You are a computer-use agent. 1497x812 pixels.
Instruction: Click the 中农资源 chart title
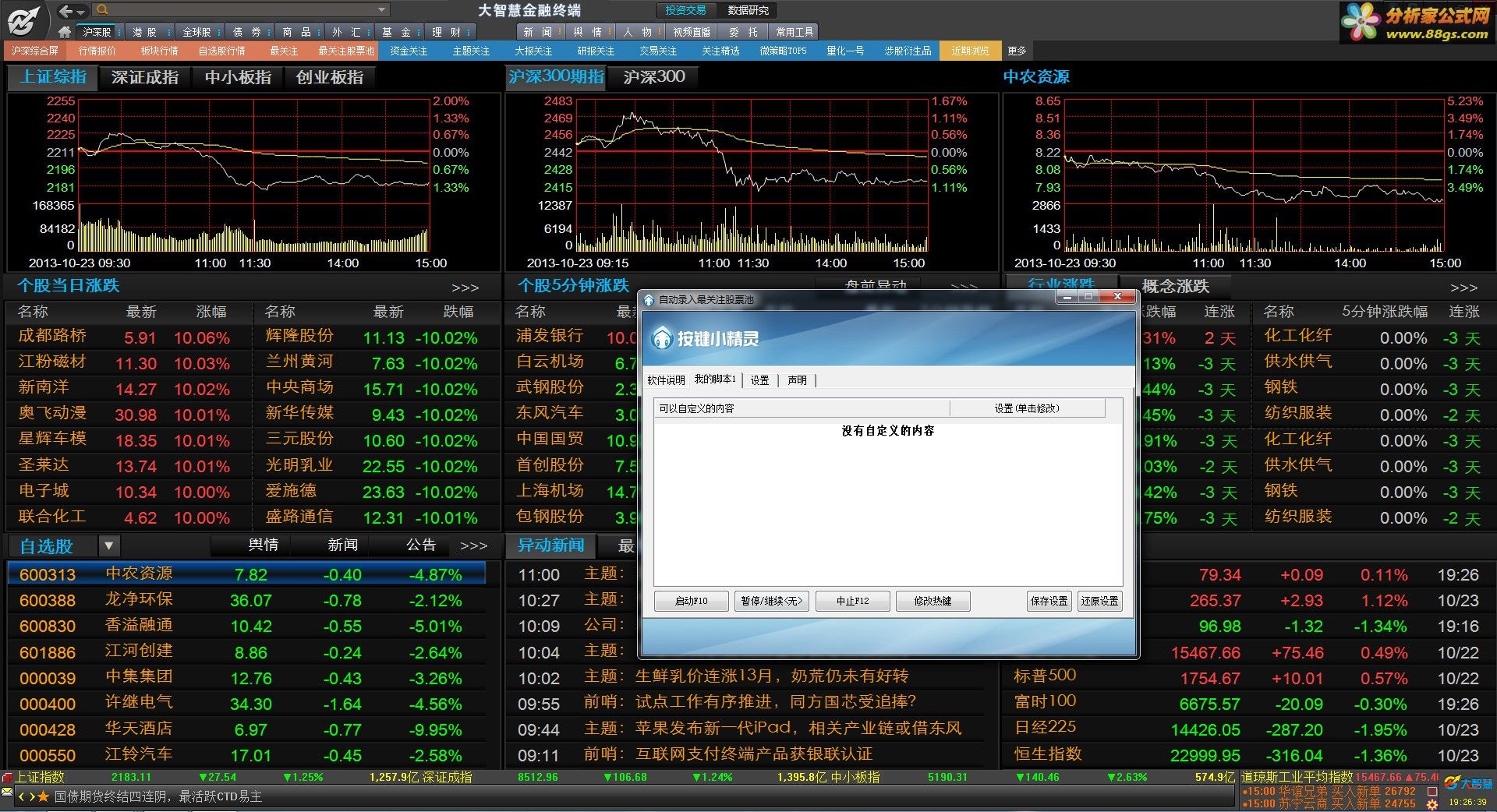coord(1035,76)
